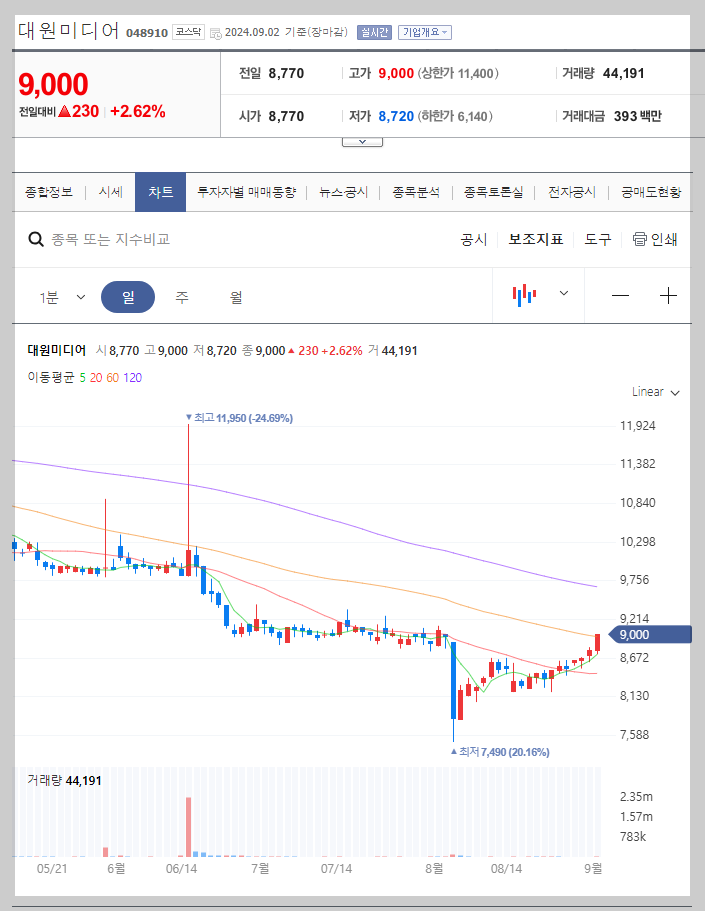Click the 공시 disclosure marker option
The height and width of the screenshot is (911, 705).
(472, 240)
